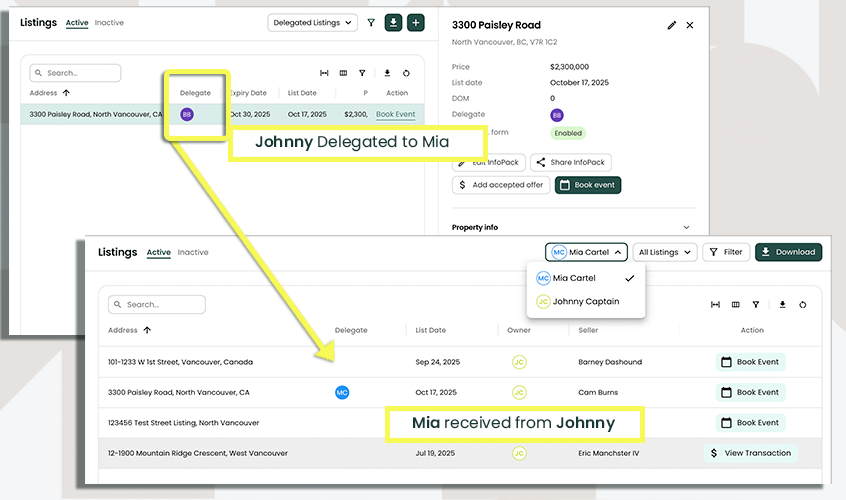Click Add accepted offer button

pos(500,185)
